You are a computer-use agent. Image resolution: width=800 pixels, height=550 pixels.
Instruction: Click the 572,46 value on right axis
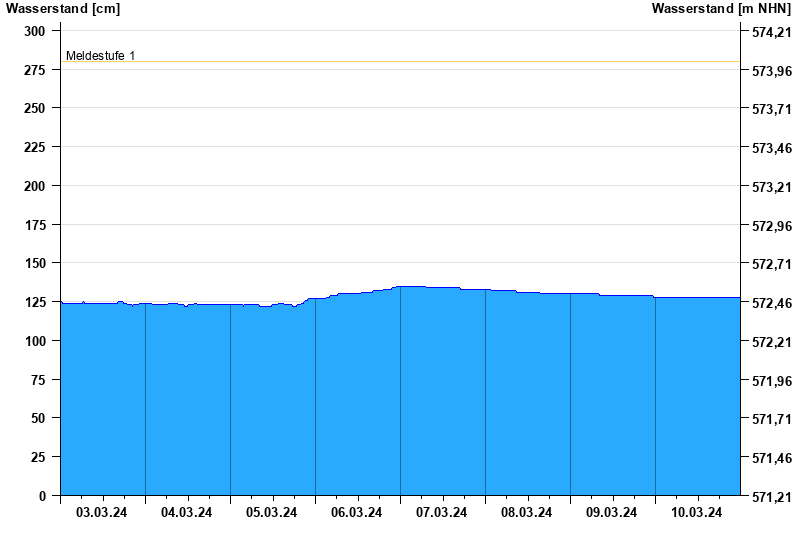pos(771,303)
